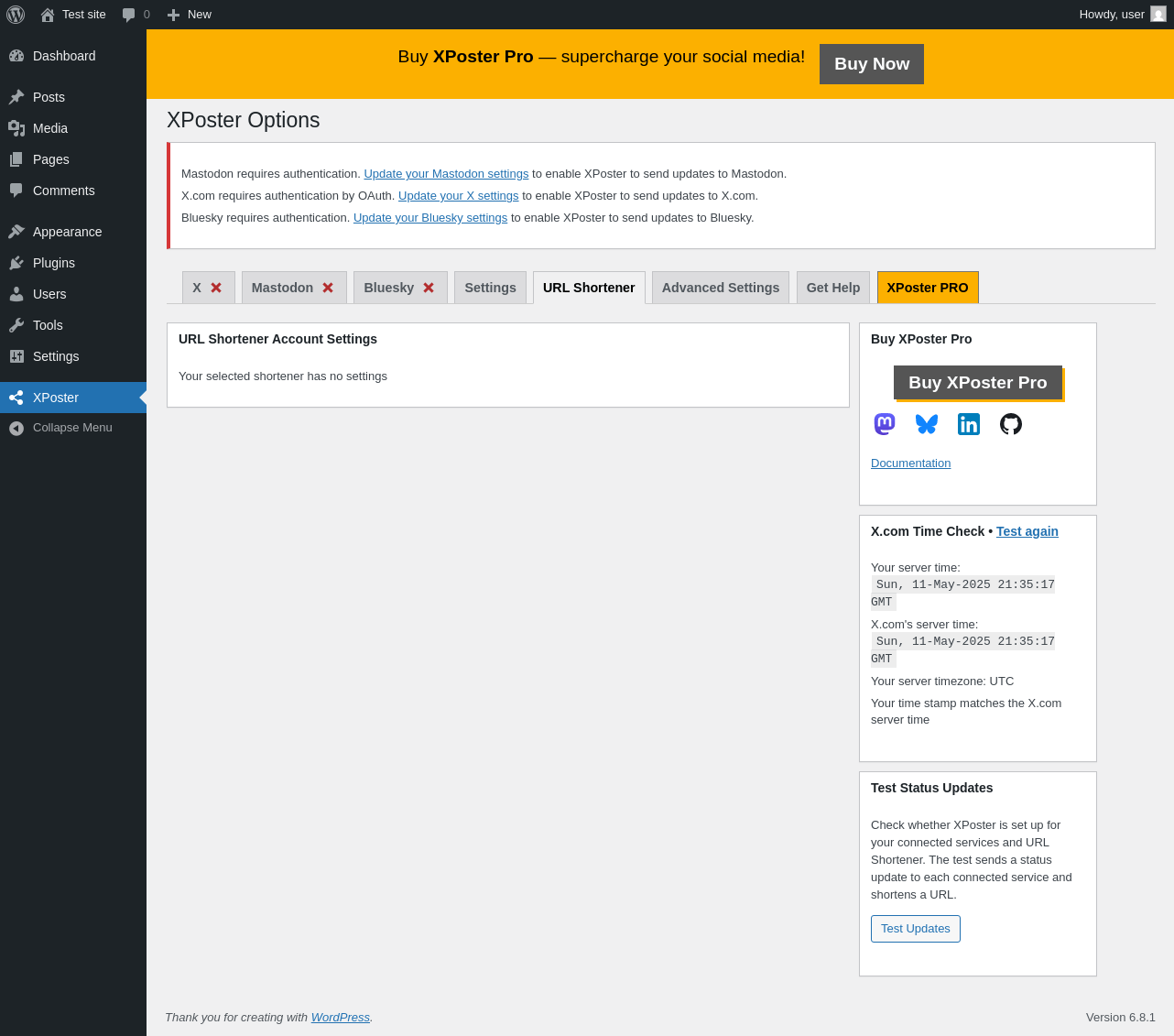Click the Posts pin icon
This screenshot has width=1174, height=1036.
click(16, 97)
